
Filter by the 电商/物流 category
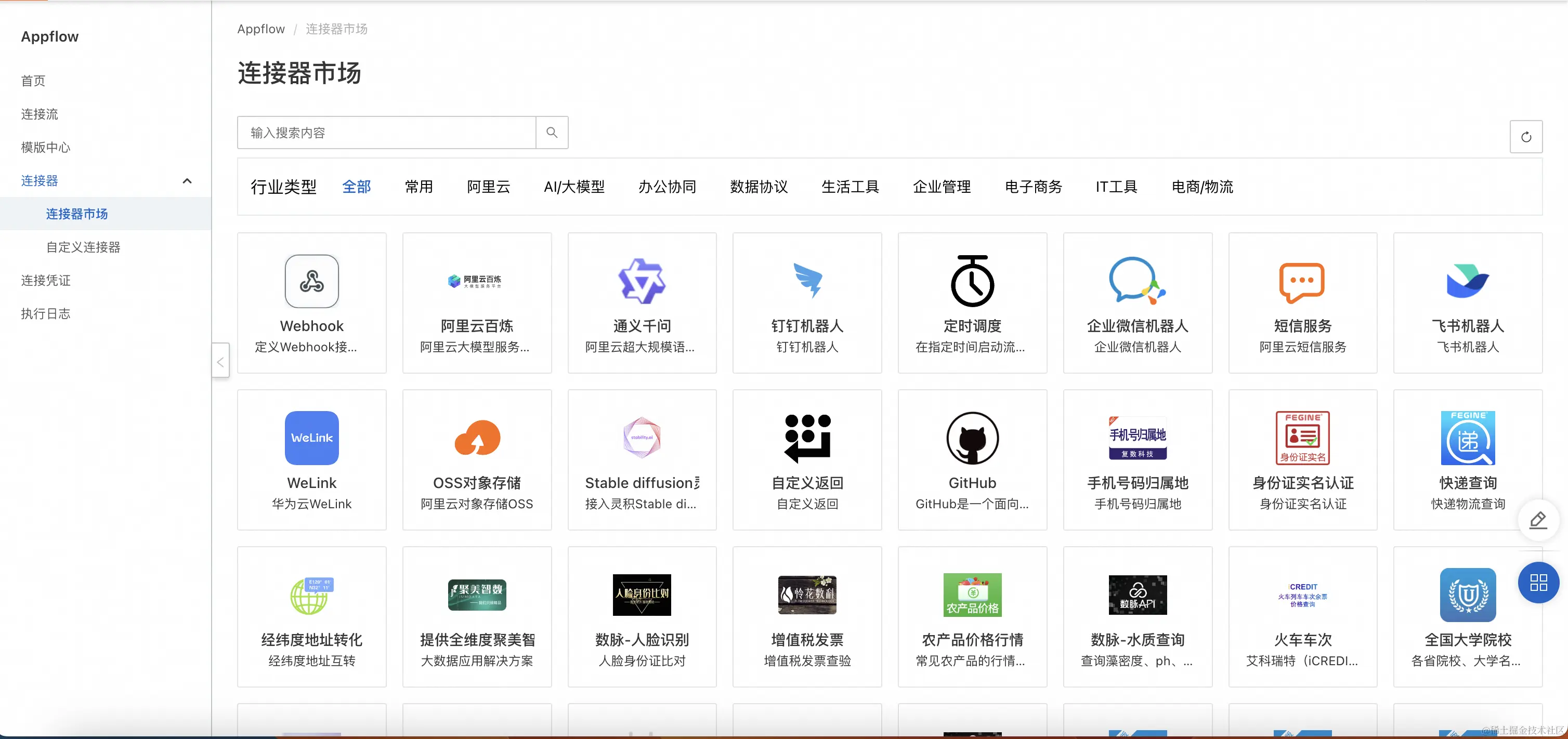(1202, 187)
